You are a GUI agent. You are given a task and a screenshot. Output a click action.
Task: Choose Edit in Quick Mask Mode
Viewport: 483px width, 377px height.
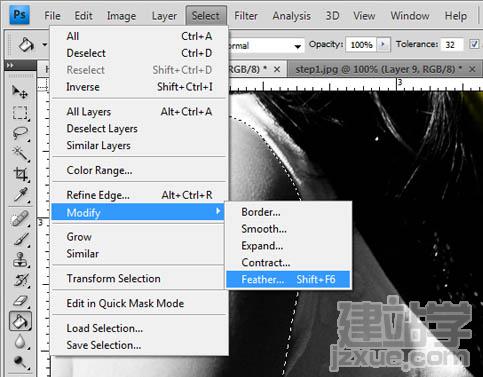pos(139,303)
